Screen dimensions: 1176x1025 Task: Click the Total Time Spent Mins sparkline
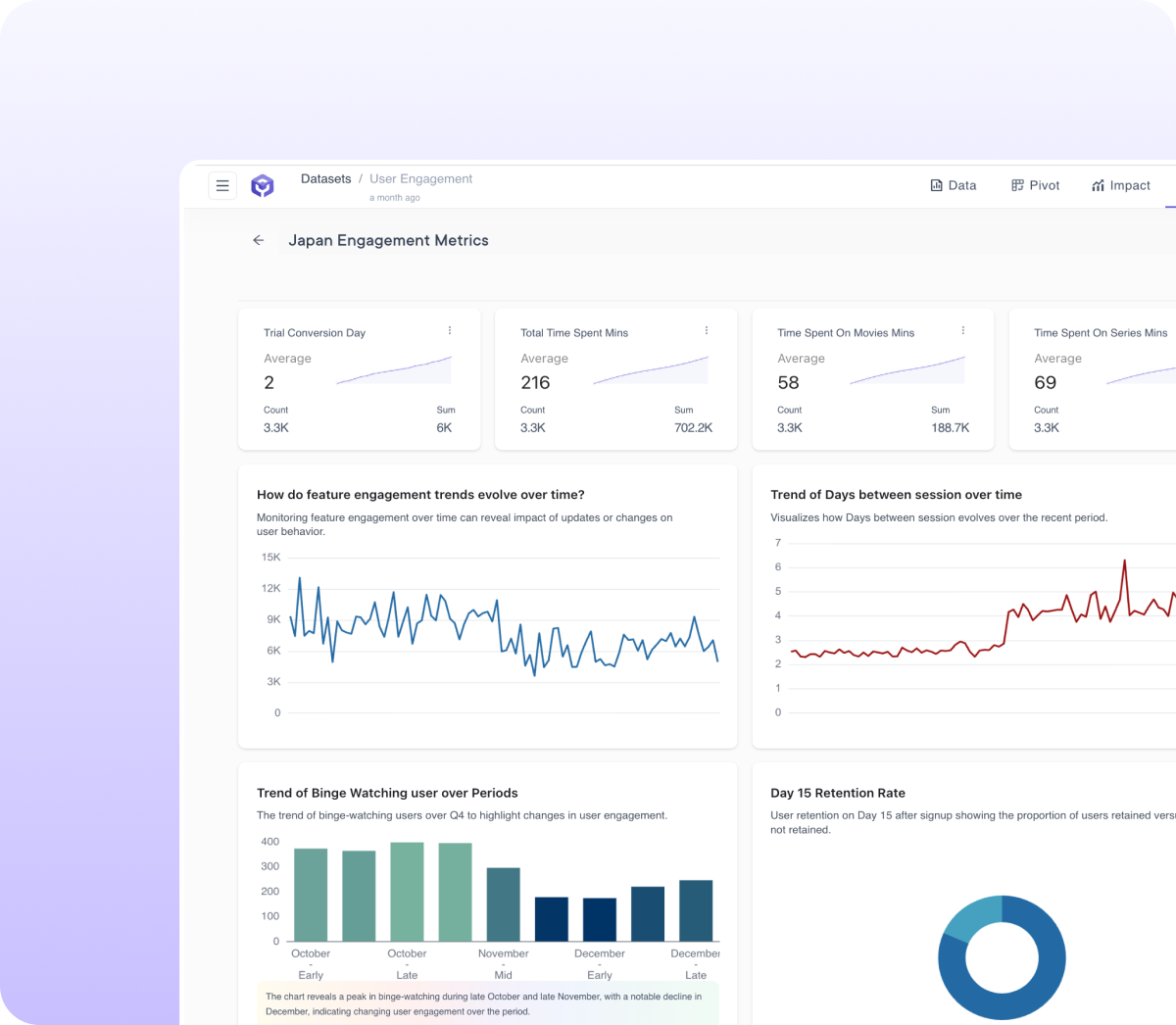[x=651, y=370]
